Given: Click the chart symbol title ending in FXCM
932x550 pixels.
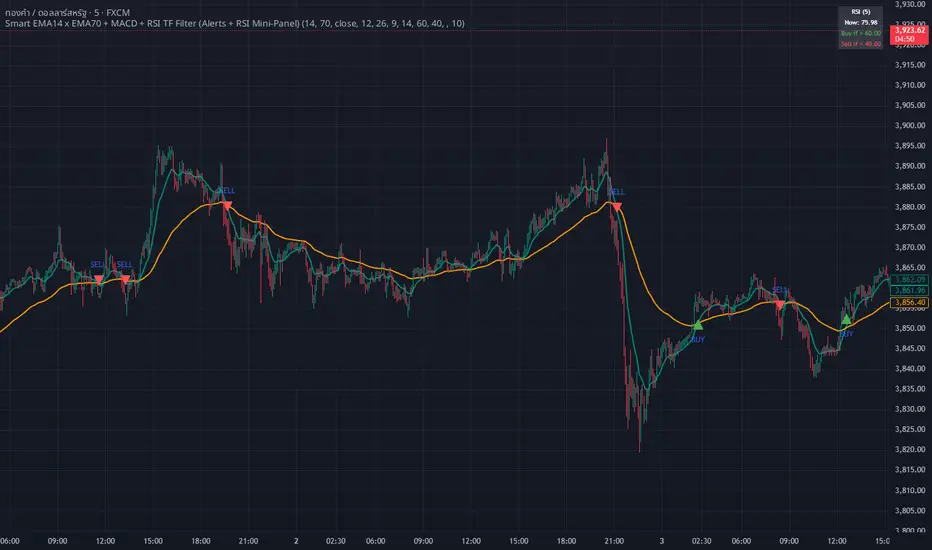Looking at the screenshot, I should click(67, 12).
